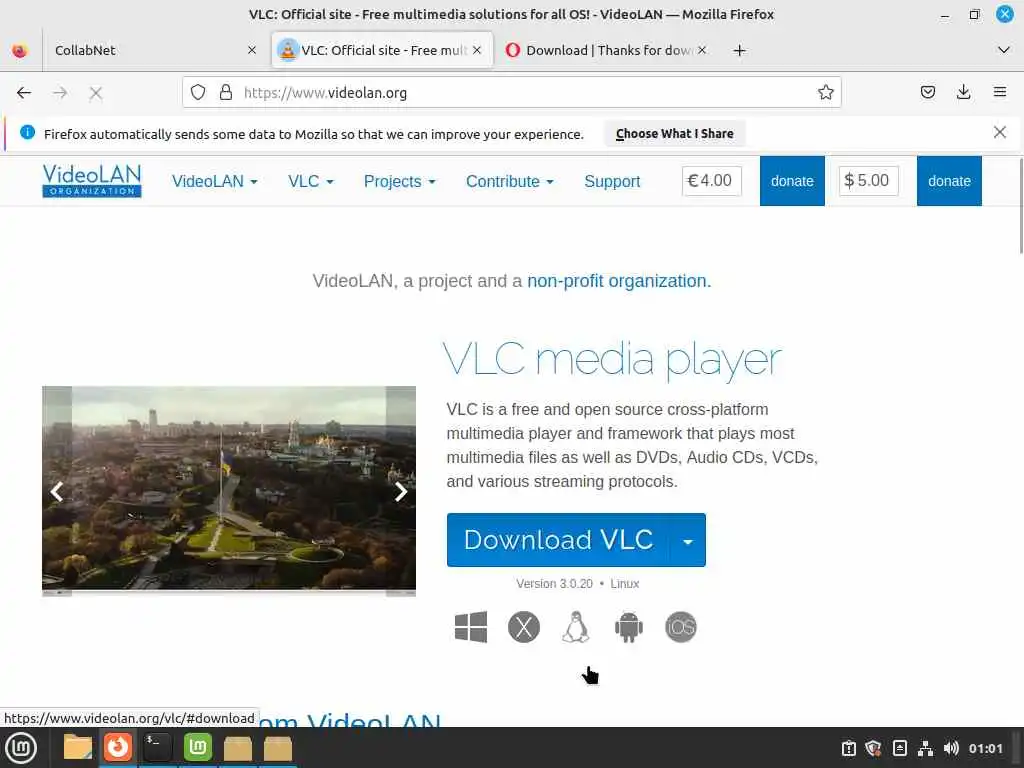Follow the non-profit organization link
1024x768 pixels.
pos(618,281)
